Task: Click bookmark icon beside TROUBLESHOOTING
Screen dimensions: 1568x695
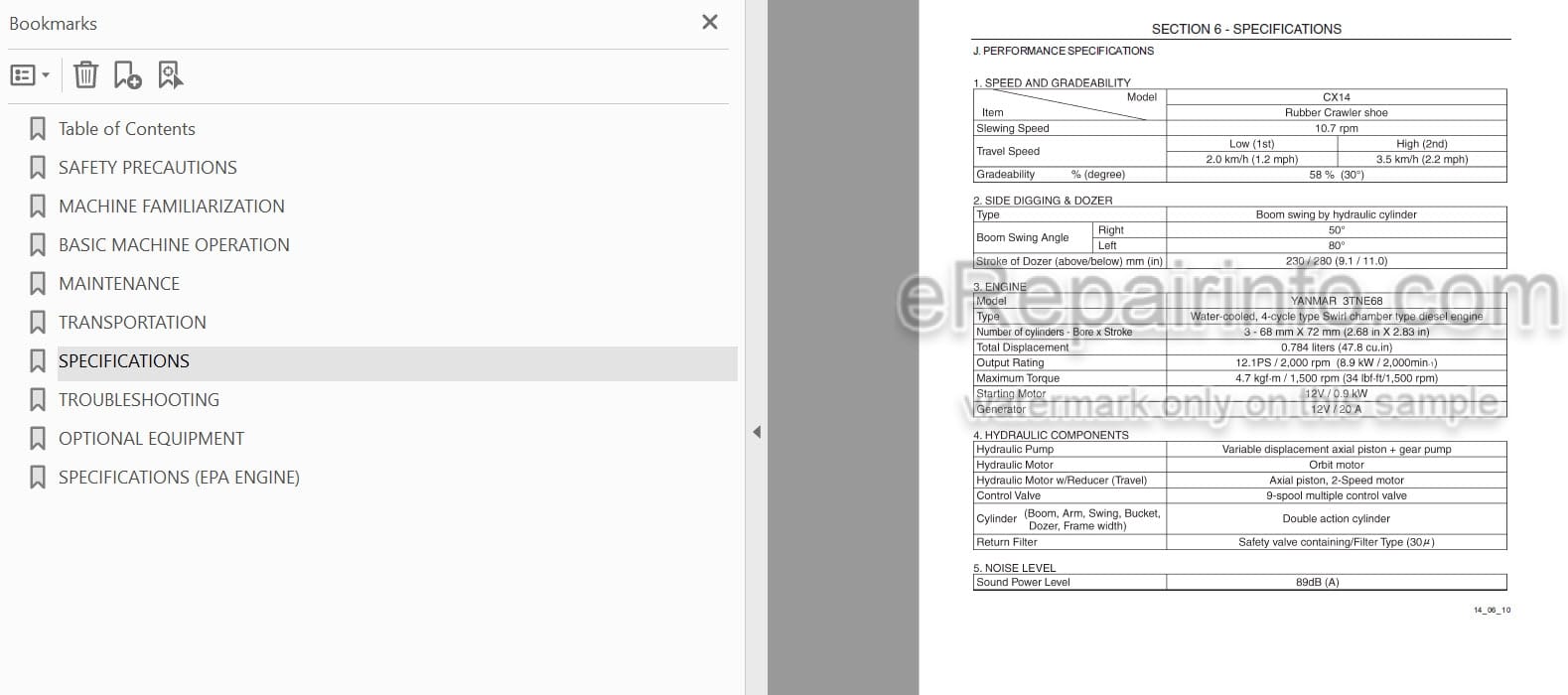Action: point(38,400)
